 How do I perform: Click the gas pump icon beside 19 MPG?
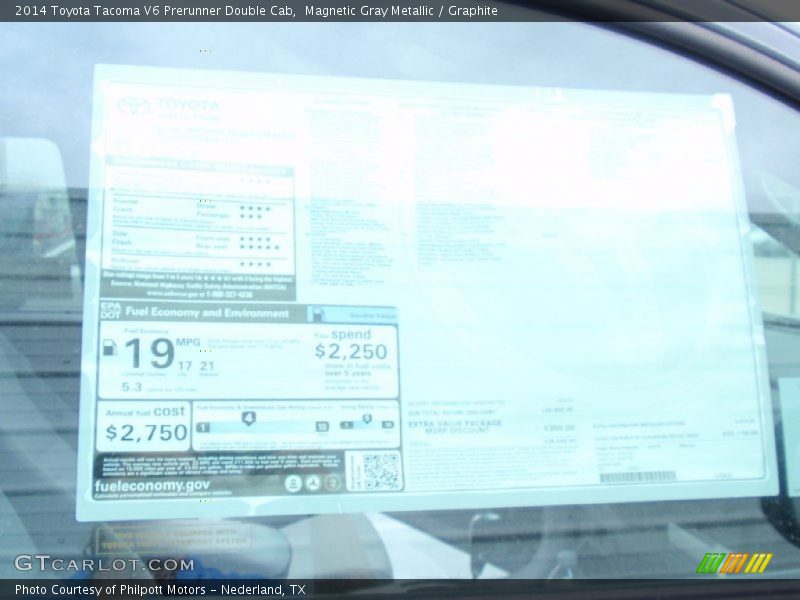coord(109,349)
